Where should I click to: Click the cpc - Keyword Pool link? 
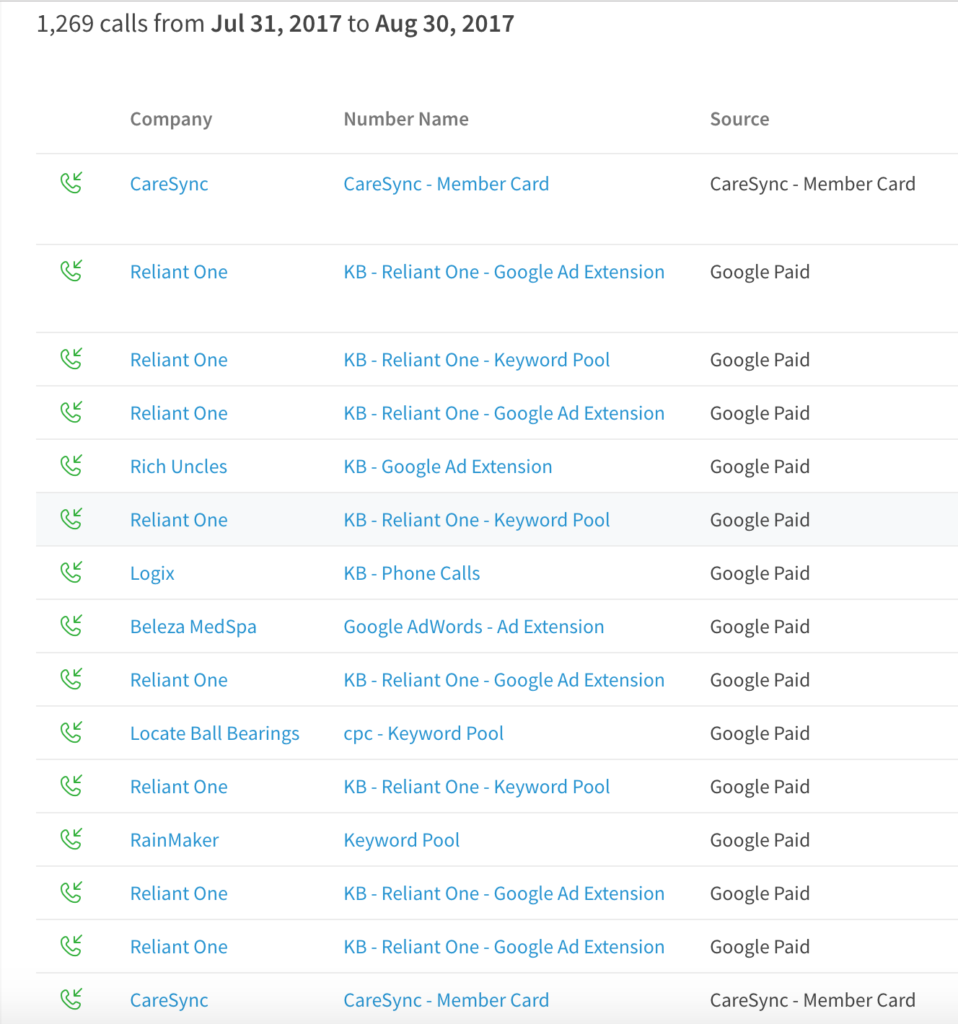(423, 733)
